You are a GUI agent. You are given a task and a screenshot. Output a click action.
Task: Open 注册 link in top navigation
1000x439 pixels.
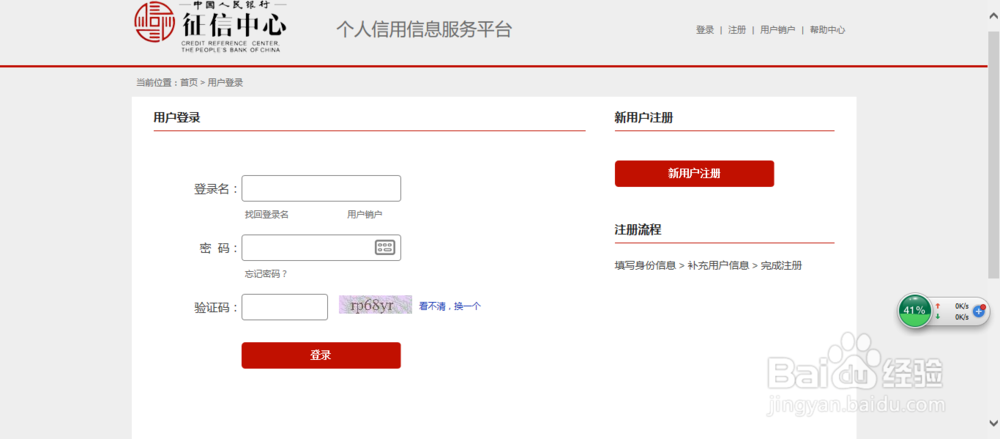click(x=737, y=30)
